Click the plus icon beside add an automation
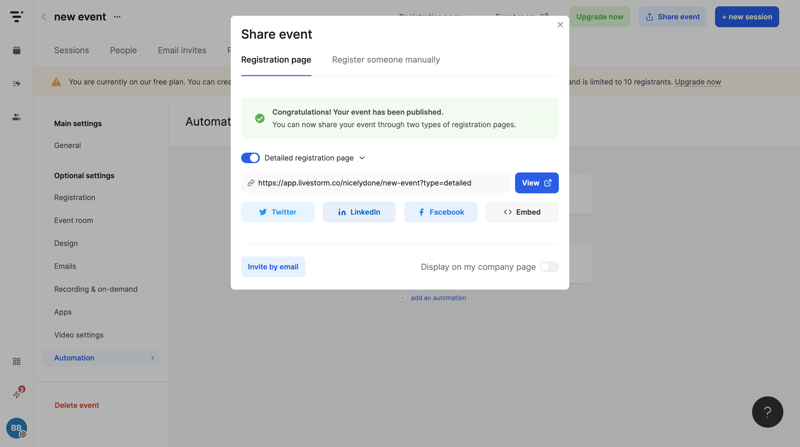This screenshot has height=447, width=800. pos(403,298)
